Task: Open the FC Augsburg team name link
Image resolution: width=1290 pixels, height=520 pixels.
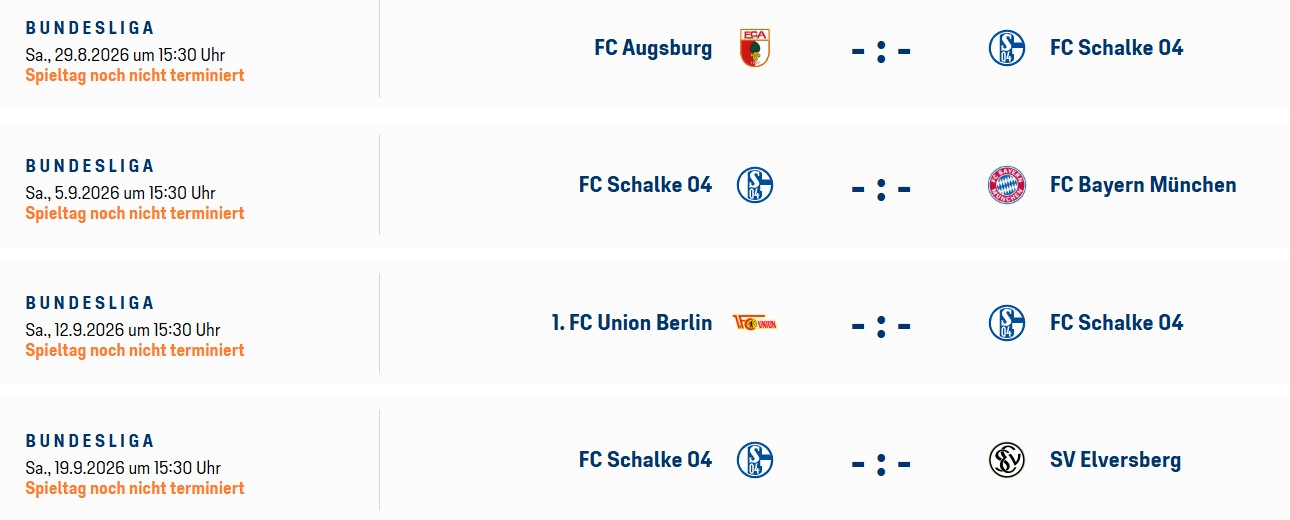Action: (653, 48)
